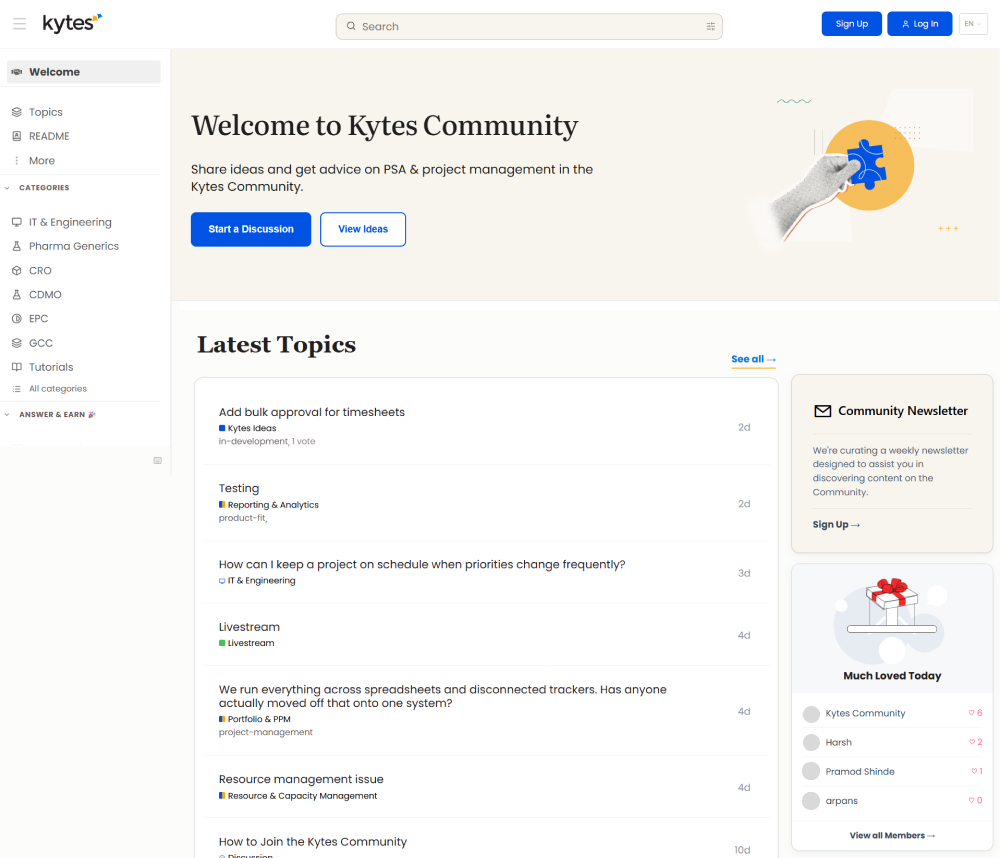Click Reporting & Analytics category tag
The image size is (1000, 858).
click(268, 505)
